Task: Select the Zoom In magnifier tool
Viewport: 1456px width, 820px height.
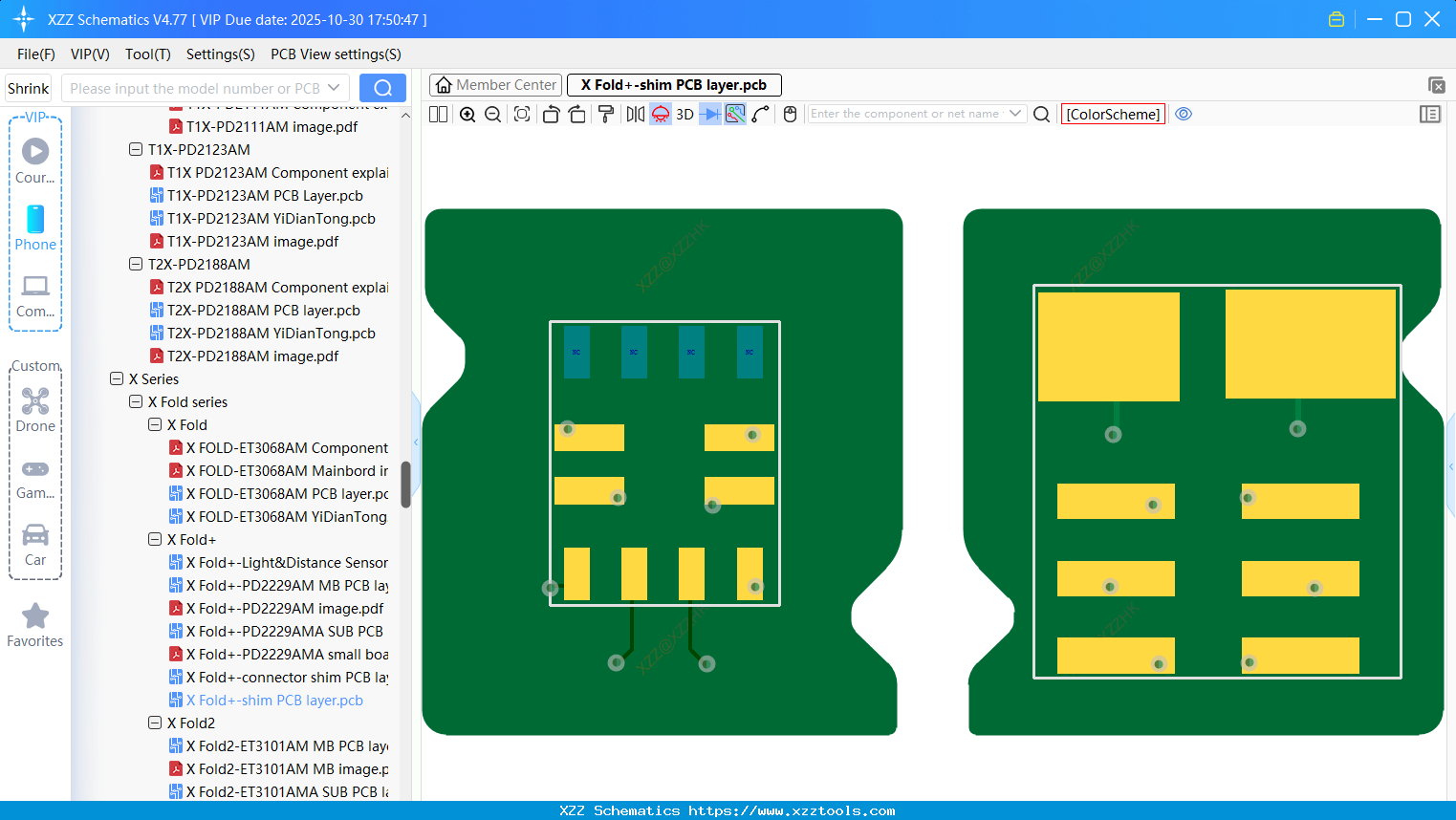Action: (x=467, y=114)
